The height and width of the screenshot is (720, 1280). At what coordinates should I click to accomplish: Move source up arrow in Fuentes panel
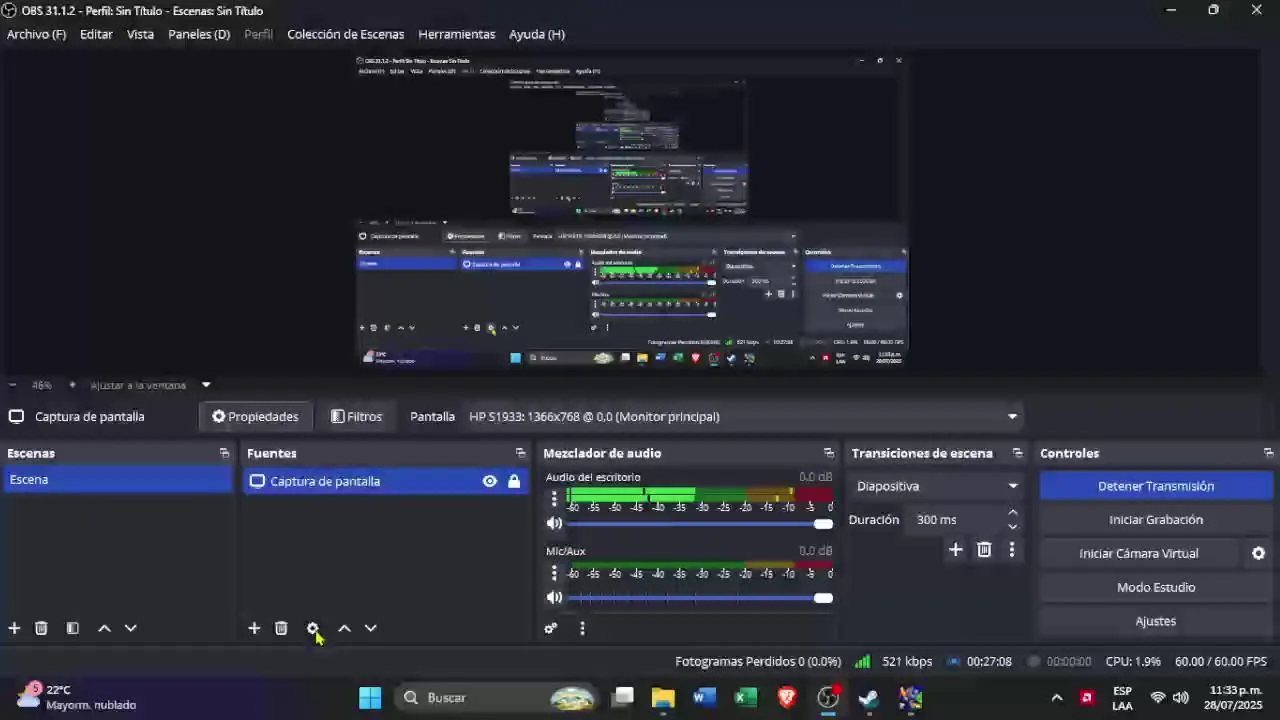(344, 628)
